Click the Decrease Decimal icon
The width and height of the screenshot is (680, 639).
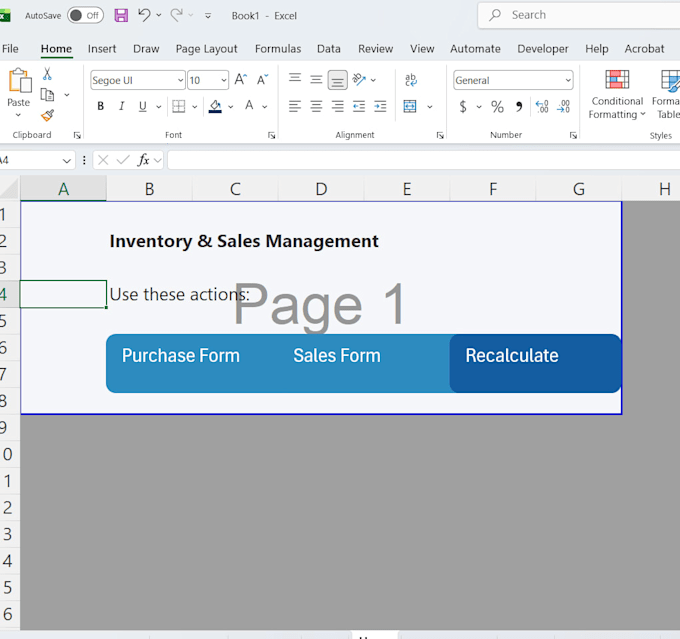tap(563, 106)
